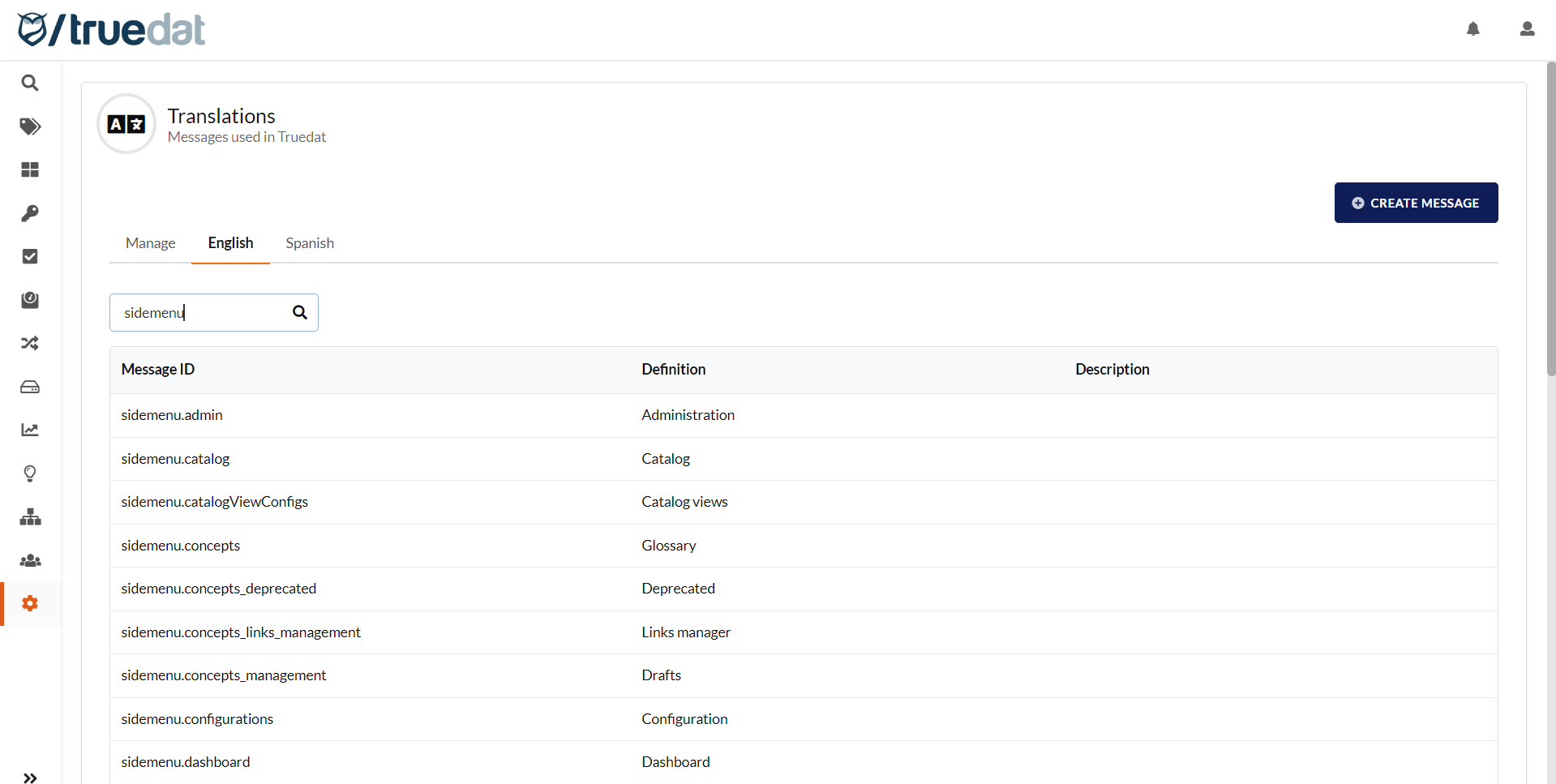Open the sidemenu.catalog message row
This screenshot has height=784, width=1556.
coord(175,459)
